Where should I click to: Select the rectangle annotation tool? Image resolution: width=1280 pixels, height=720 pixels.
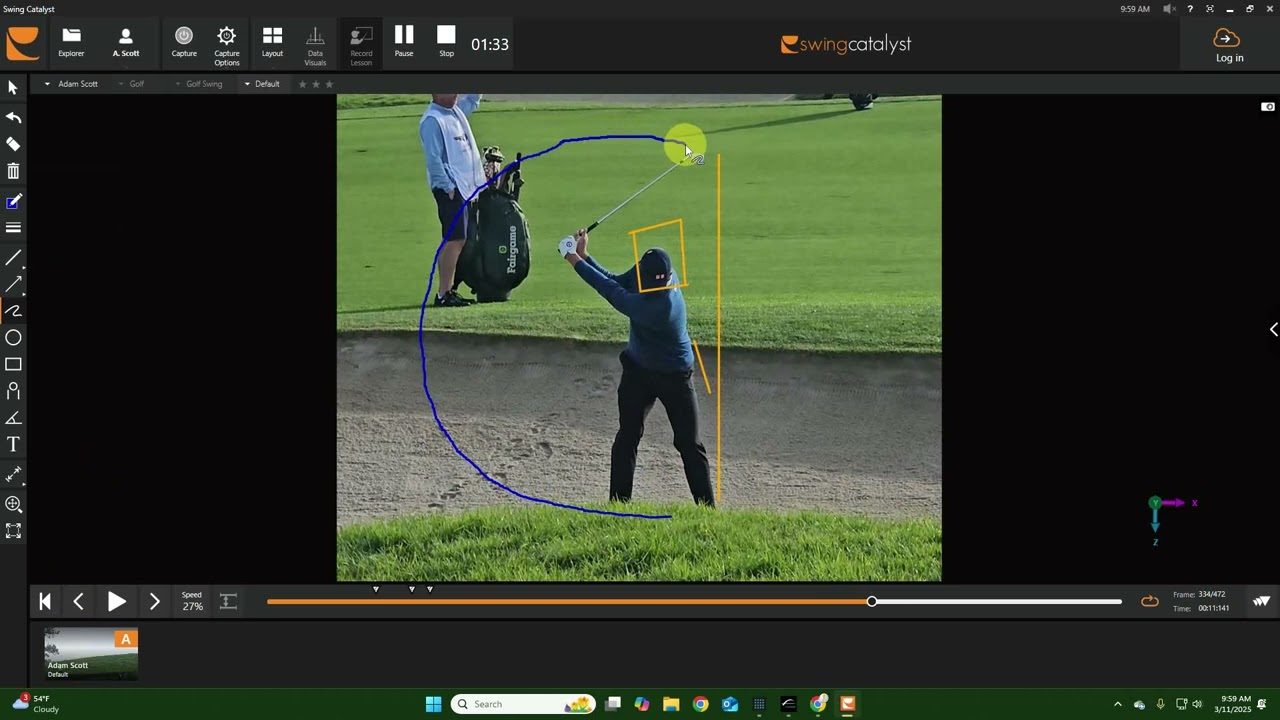(13, 364)
